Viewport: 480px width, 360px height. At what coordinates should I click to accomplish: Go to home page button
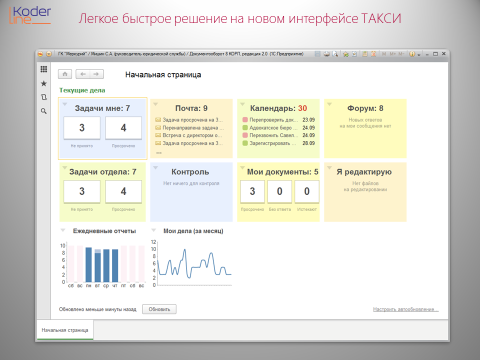click(x=65, y=74)
